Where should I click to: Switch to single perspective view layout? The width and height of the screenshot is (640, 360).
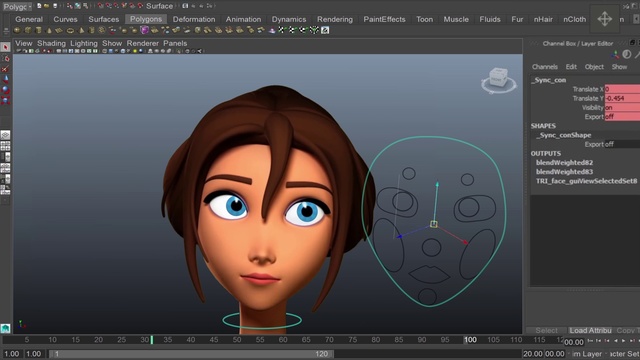(x=5, y=135)
